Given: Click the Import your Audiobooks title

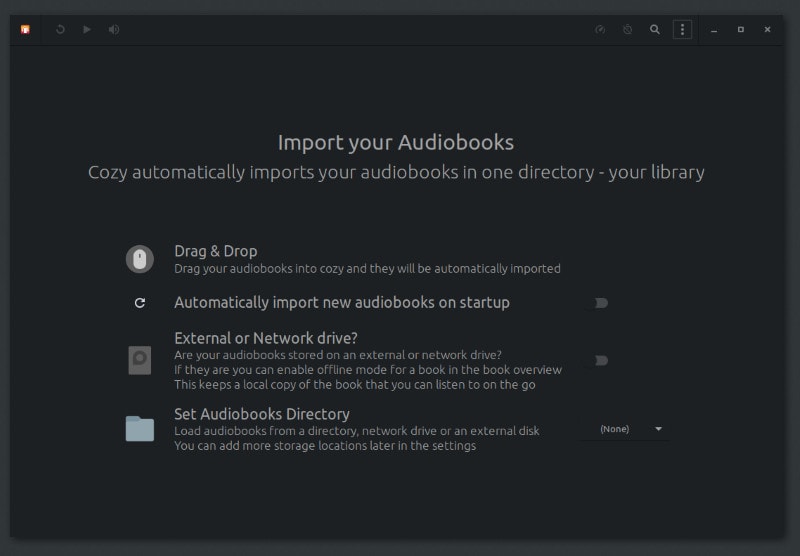Looking at the screenshot, I should point(396,142).
